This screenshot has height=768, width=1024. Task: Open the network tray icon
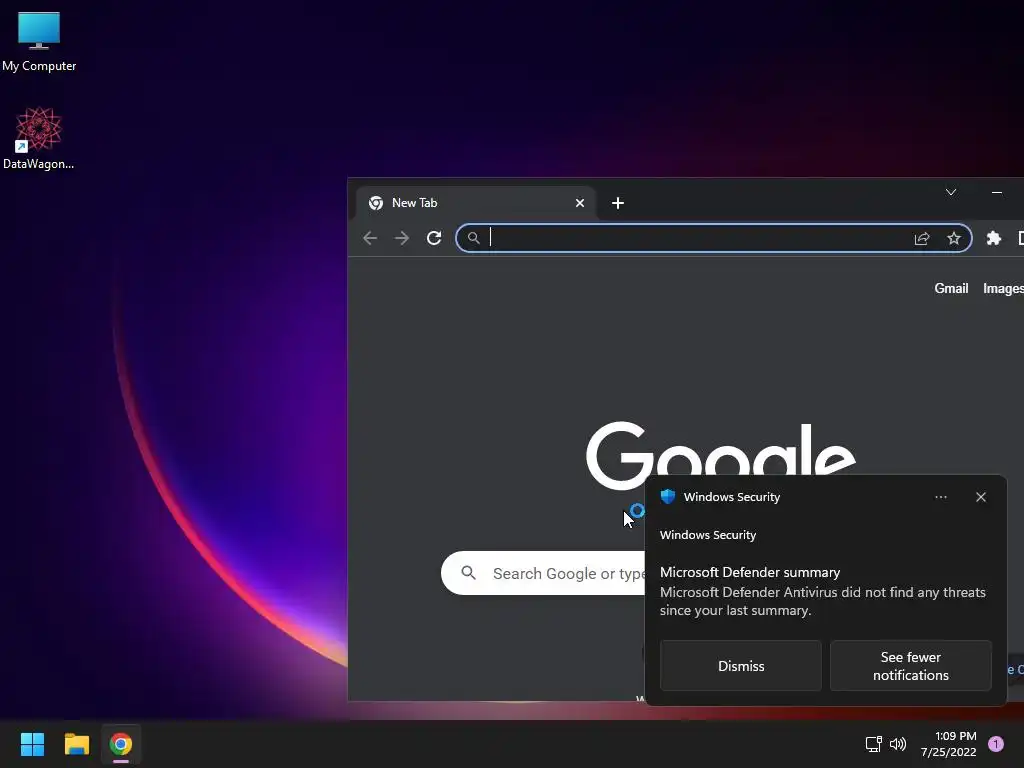click(873, 744)
